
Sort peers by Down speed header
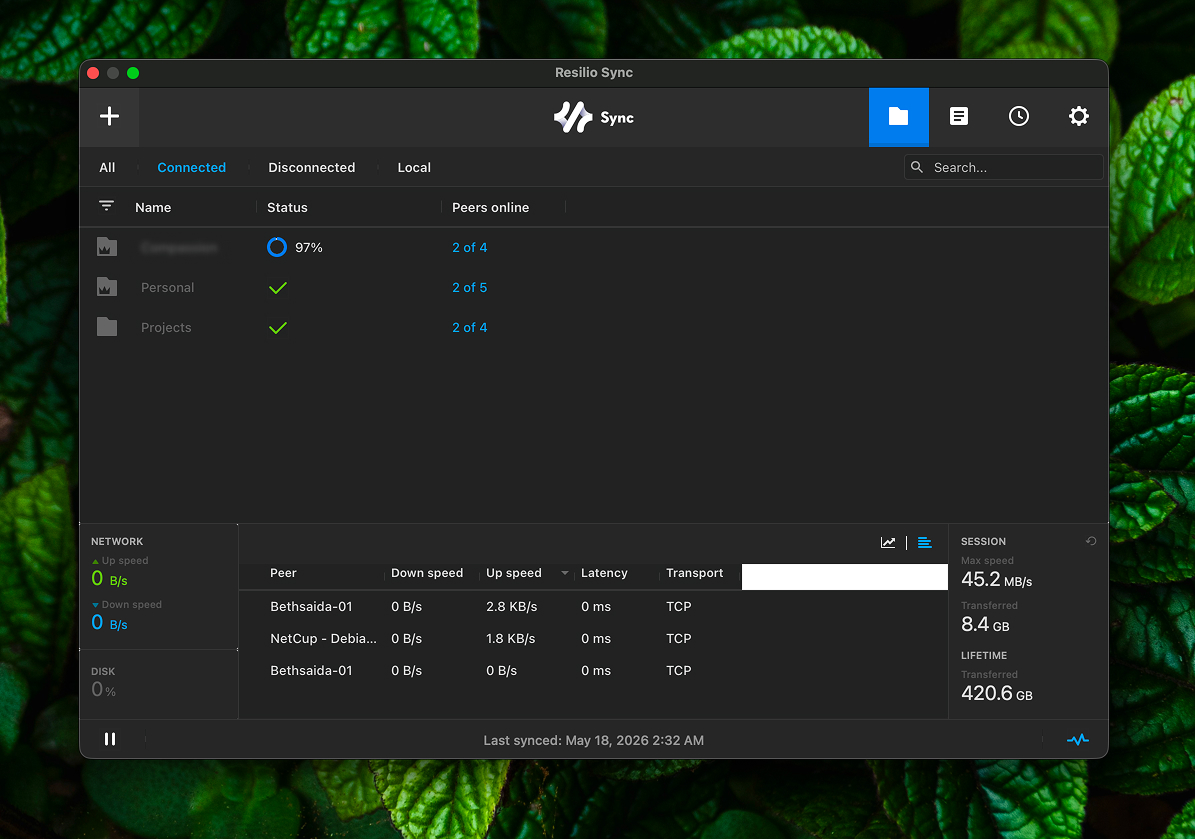point(427,572)
